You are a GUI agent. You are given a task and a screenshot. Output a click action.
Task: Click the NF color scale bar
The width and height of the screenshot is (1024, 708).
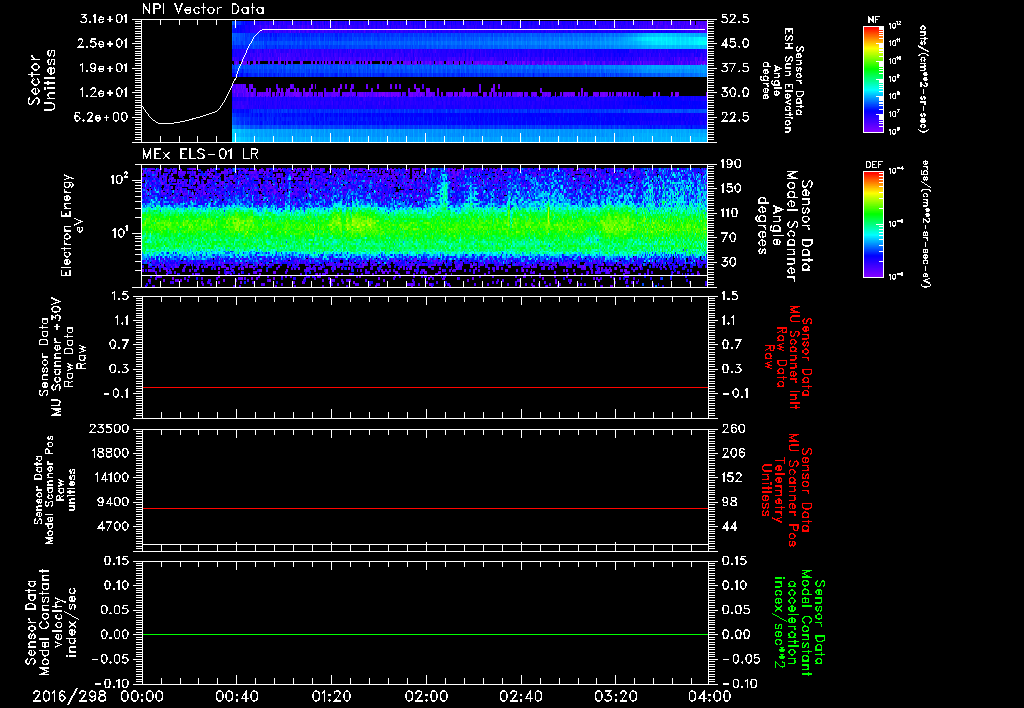(873, 78)
